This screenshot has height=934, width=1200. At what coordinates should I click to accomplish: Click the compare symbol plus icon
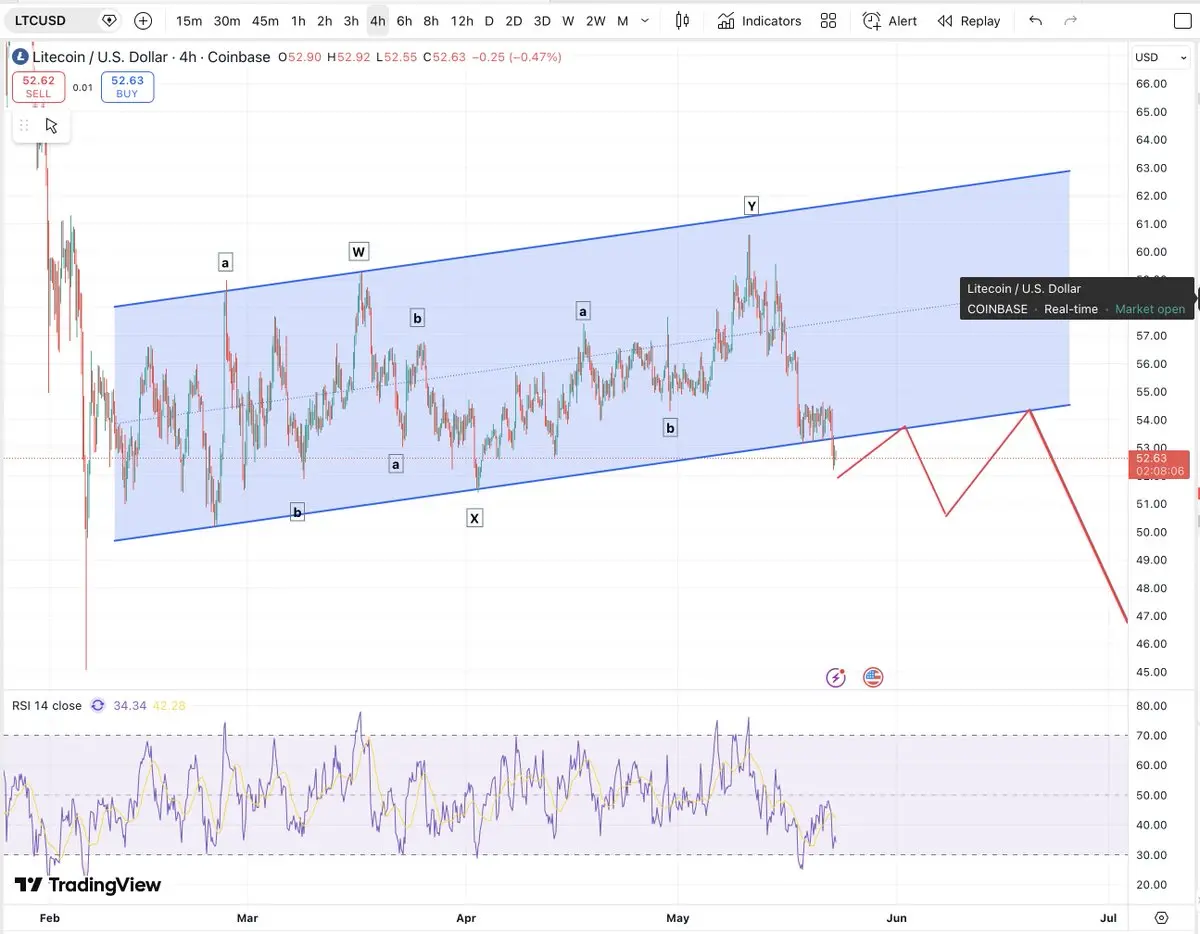[x=143, y=20]
